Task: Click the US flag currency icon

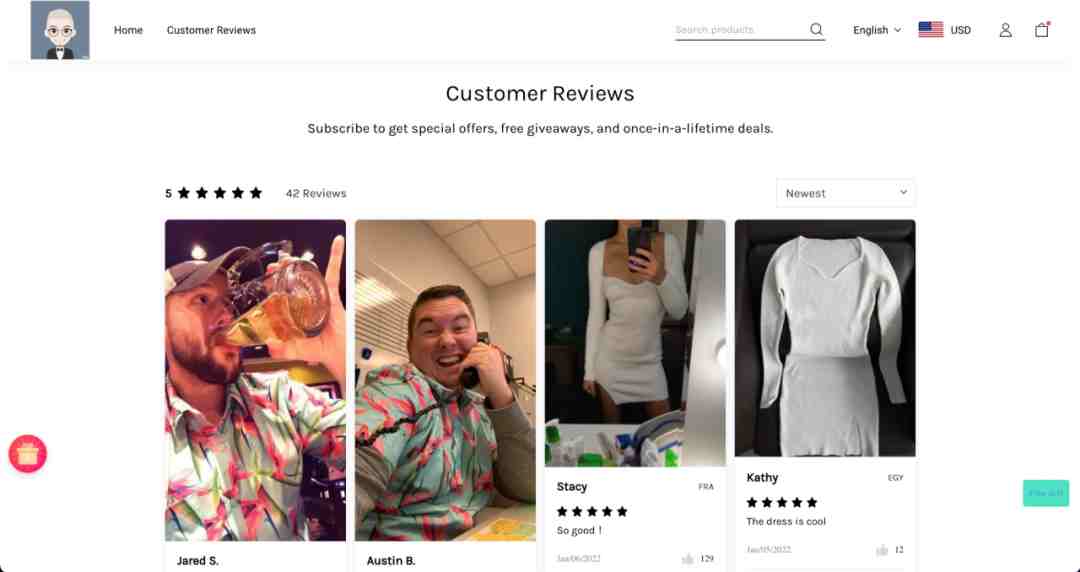Action: [931, 30]
